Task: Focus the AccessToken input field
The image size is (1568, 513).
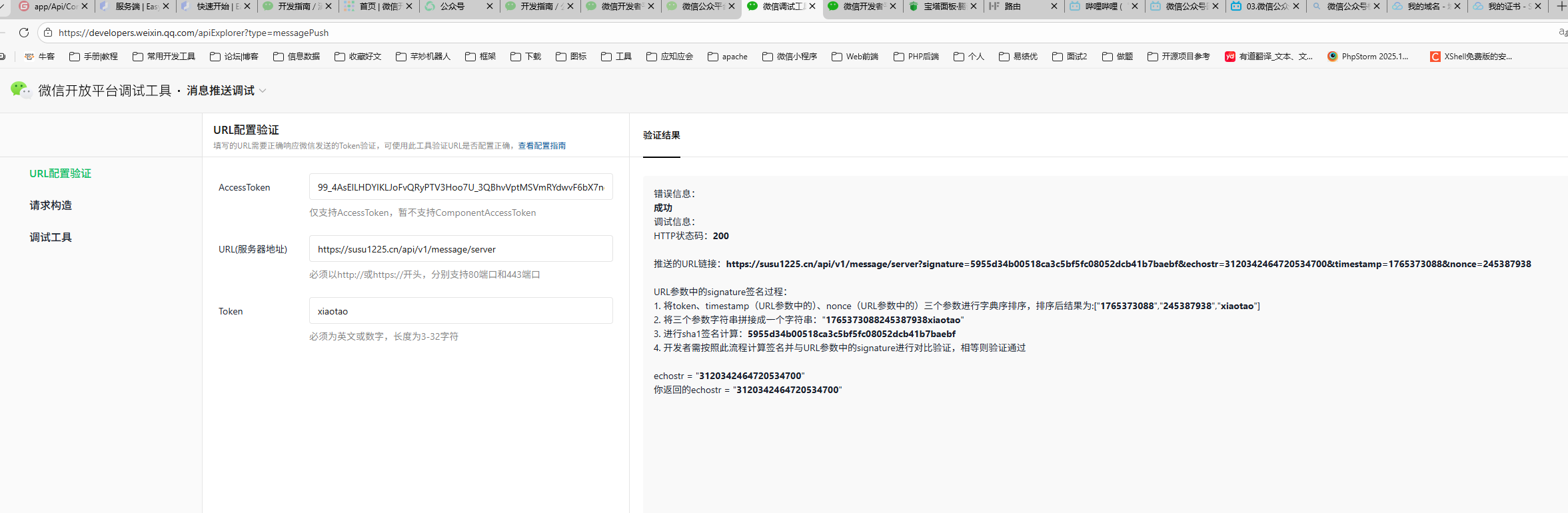Action: 461,187
